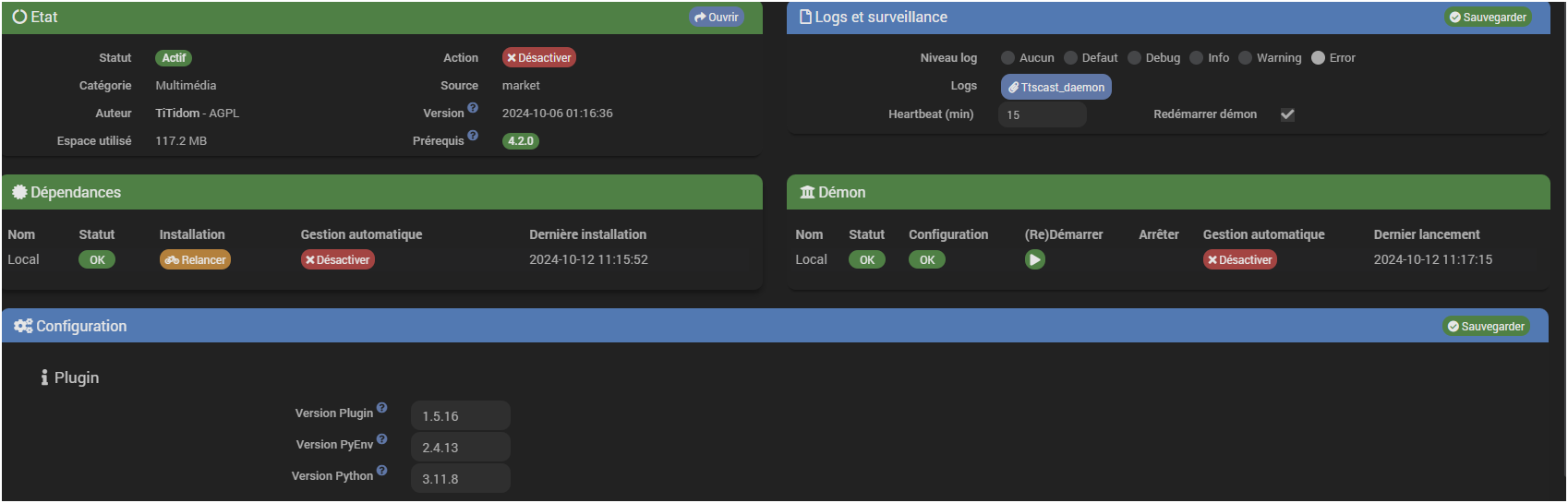Screen dimensions: 1568x503
Task: Click the Logs et surveillance file icon
Action: pos(805,18)
